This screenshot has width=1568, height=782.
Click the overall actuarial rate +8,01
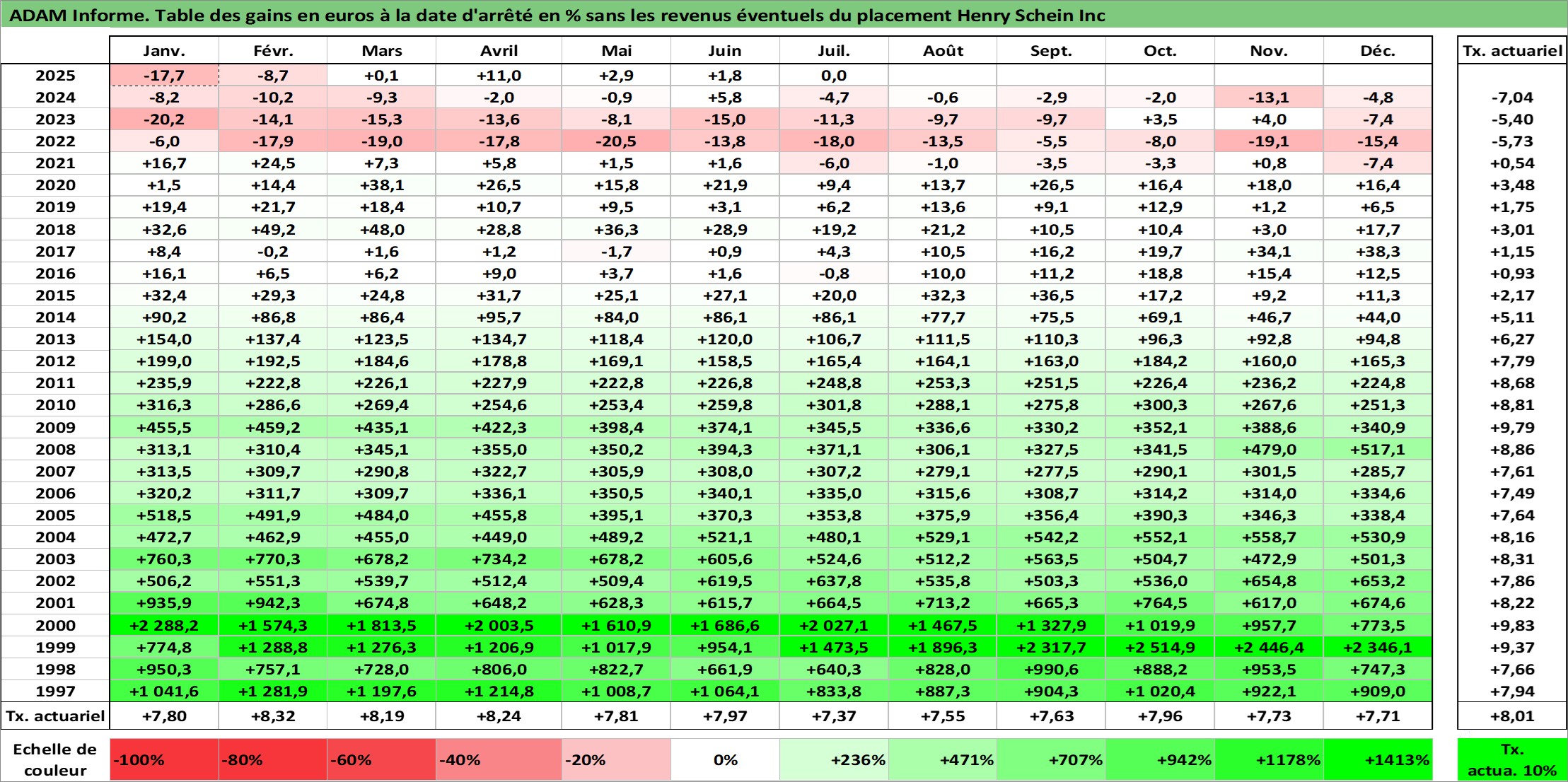click(1512, 716)
